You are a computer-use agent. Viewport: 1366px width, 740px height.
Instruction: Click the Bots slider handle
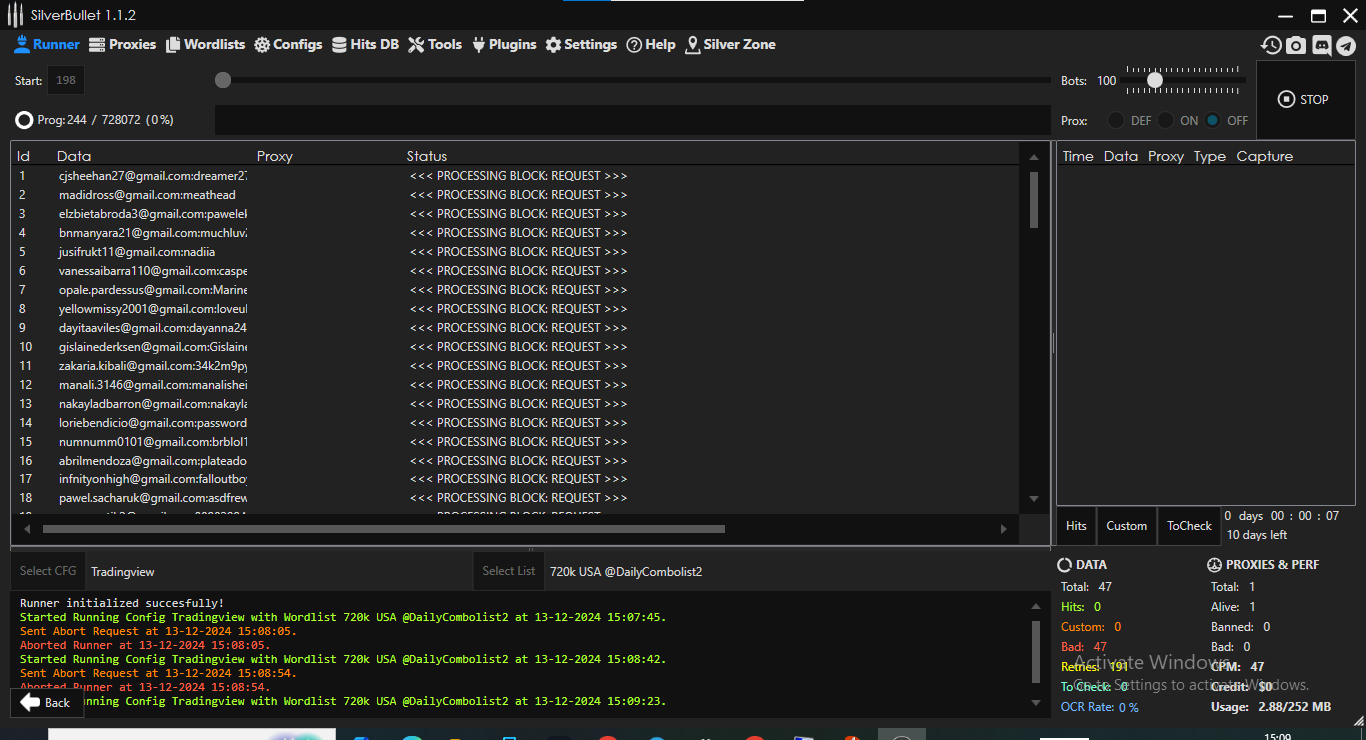(x=1155, y=80)
